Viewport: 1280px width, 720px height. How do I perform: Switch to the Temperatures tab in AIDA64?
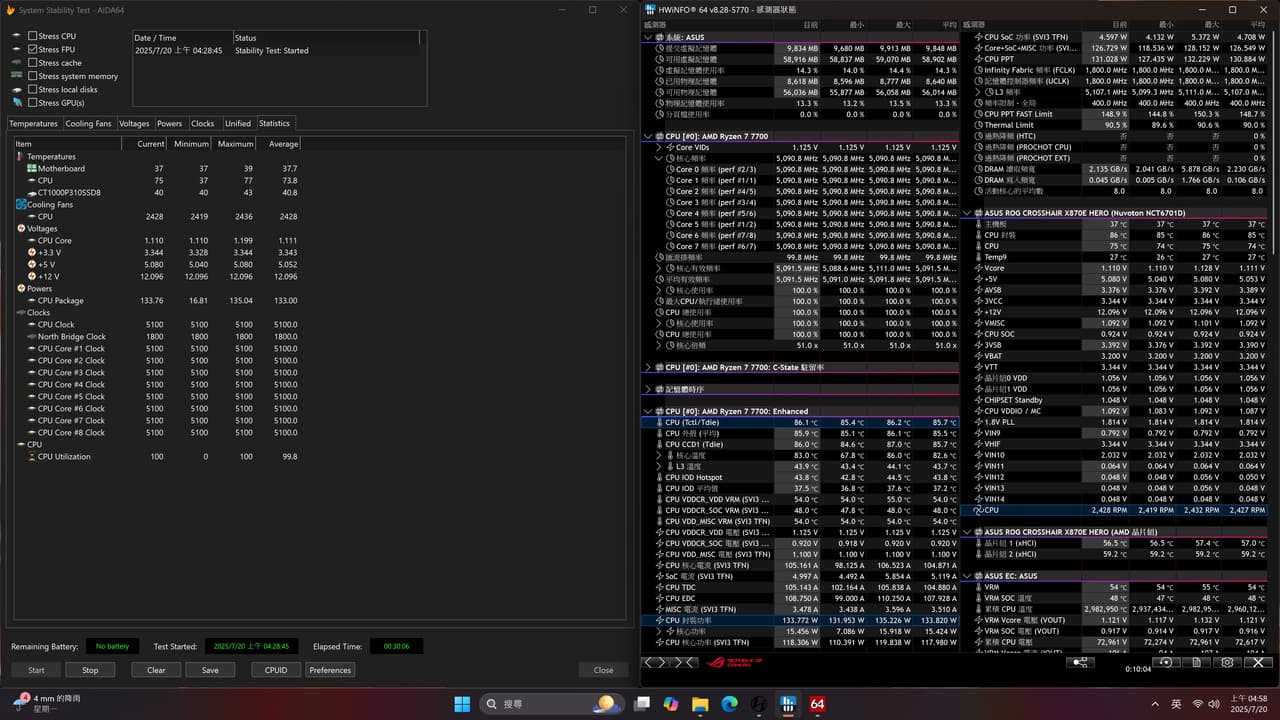tap(33, 124)
